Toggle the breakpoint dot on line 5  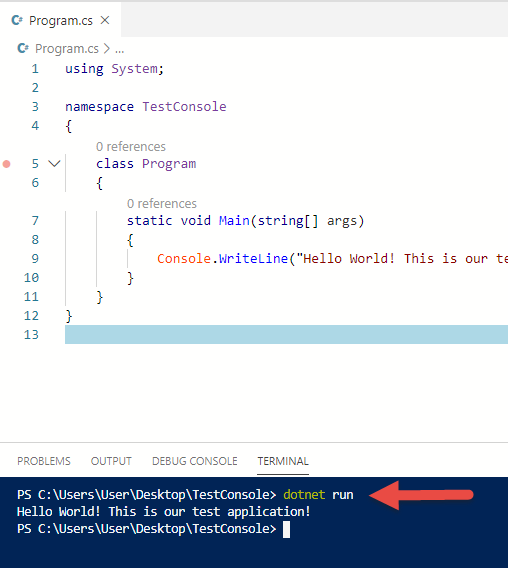pos(7,164)
